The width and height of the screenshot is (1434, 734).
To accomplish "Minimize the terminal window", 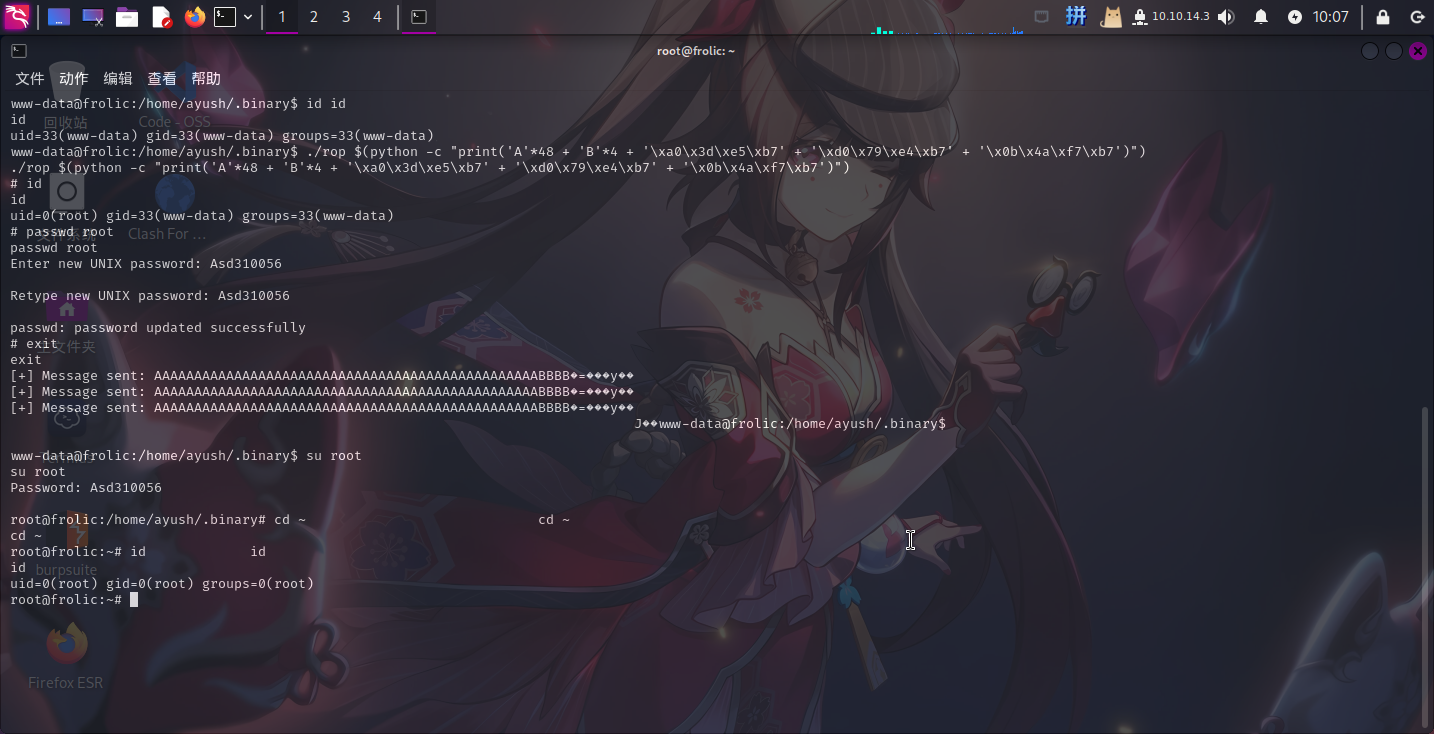I will tap(1370, 51).
